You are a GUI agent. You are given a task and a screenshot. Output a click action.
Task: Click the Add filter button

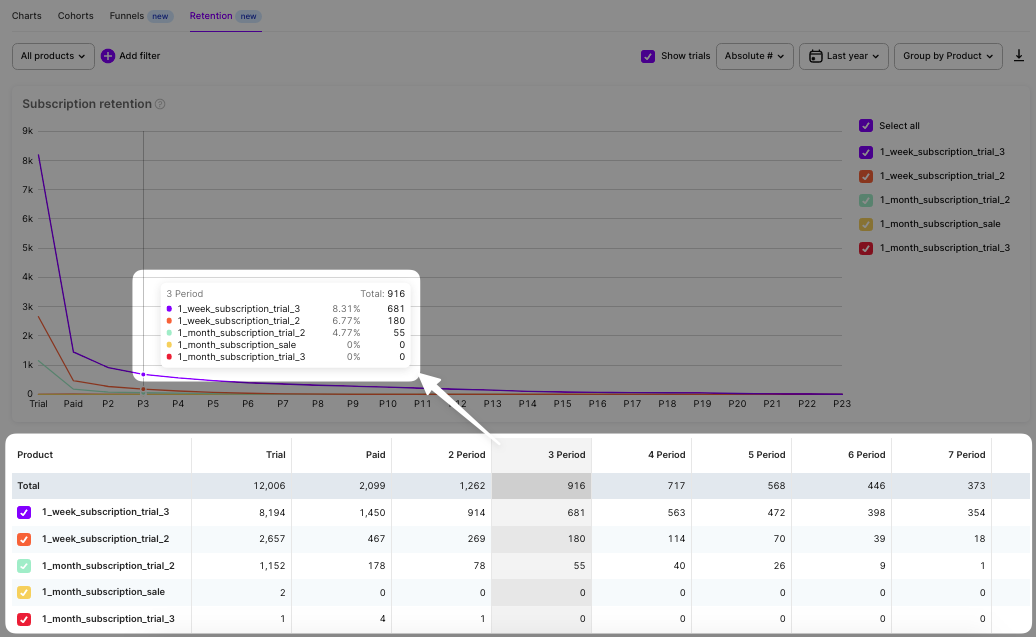(x=131, y=56)
